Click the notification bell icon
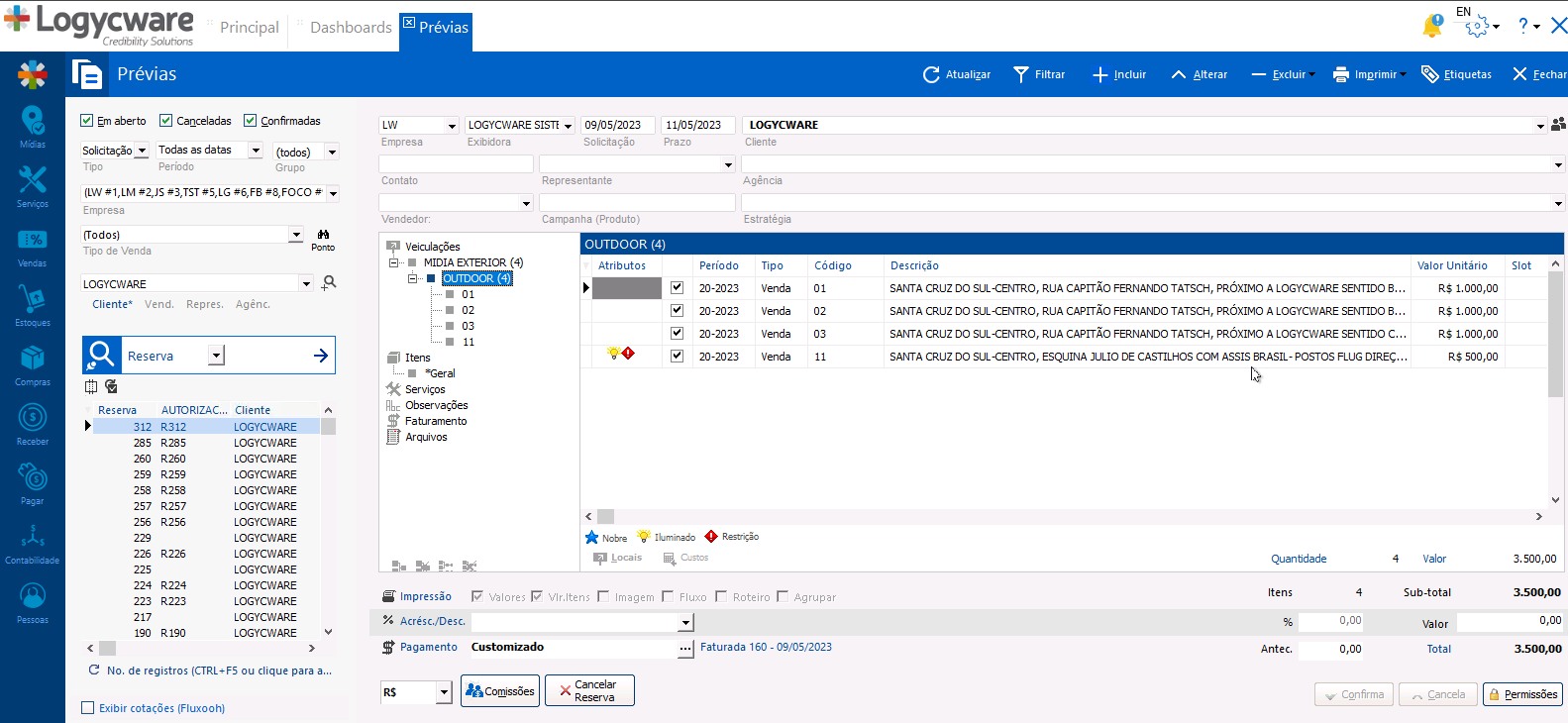Screen dimensions: 1568x723 pyautogui.click(x=1432, y=26)
